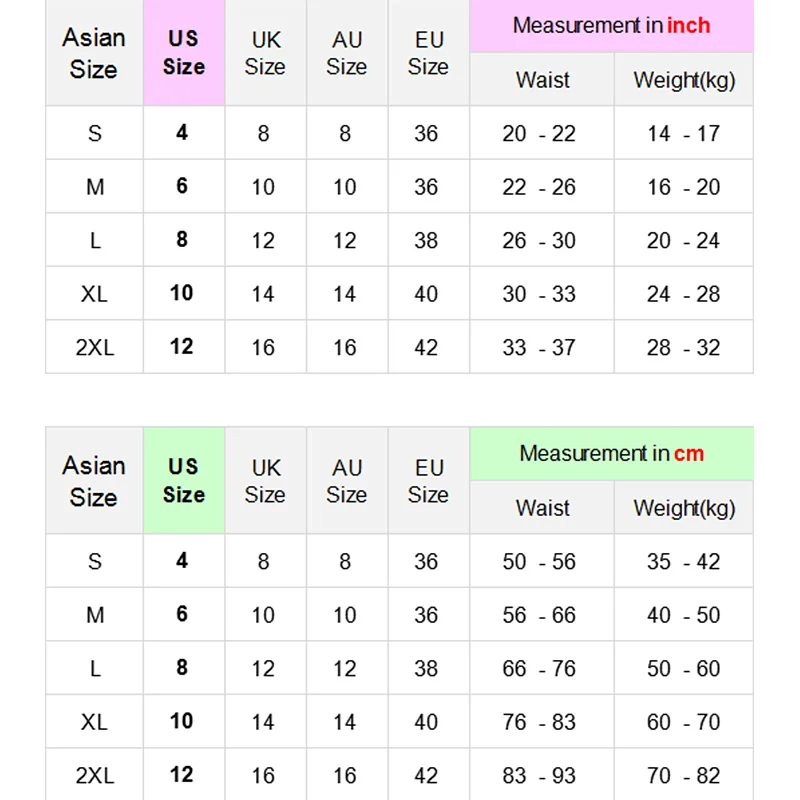Click EU Size header in the cm table

tap(429, 481)
